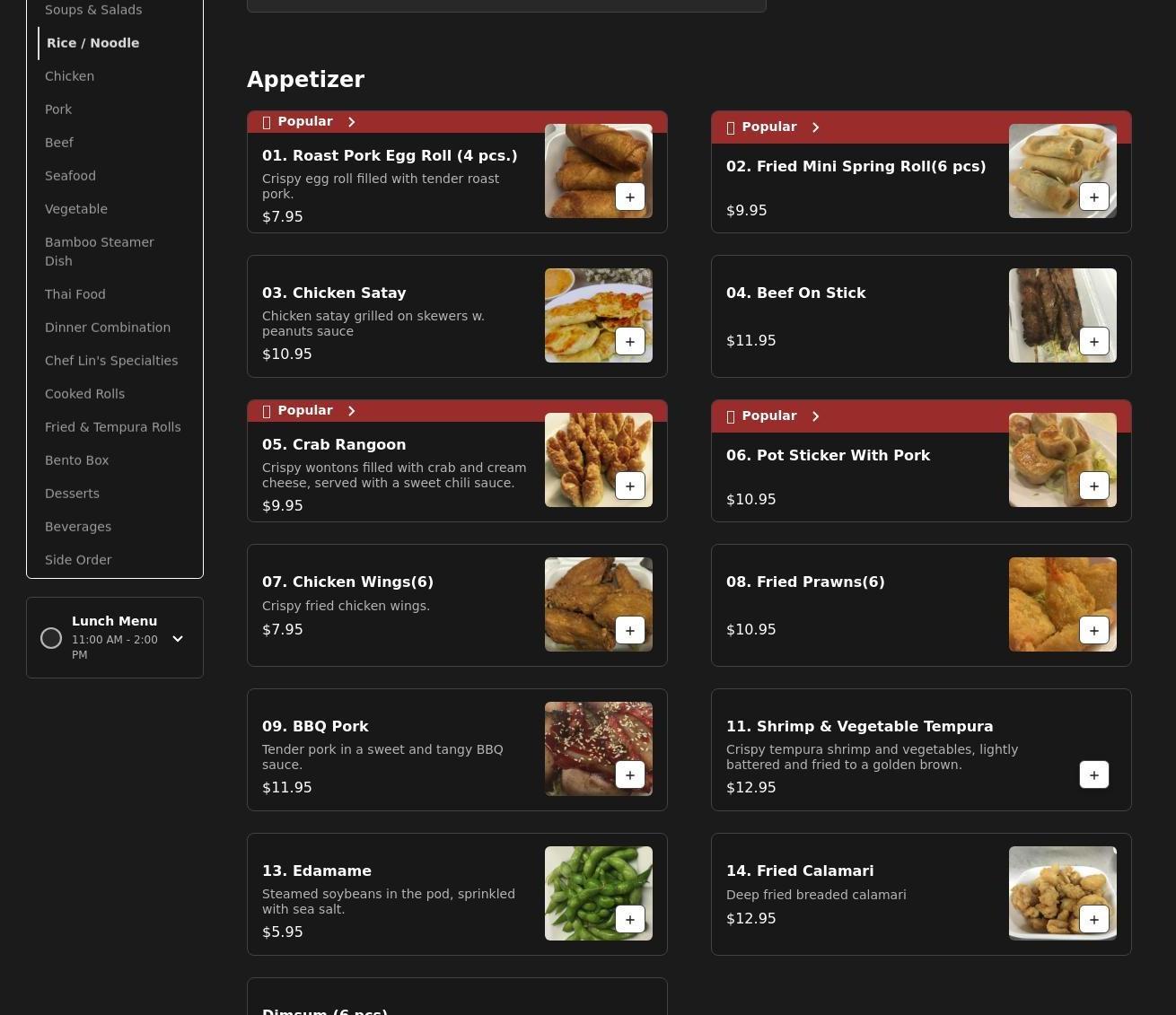This screenshot has height=1015, width=1176.
Task: Open Chef Lin's Specialties category
Action: point(111,361)
